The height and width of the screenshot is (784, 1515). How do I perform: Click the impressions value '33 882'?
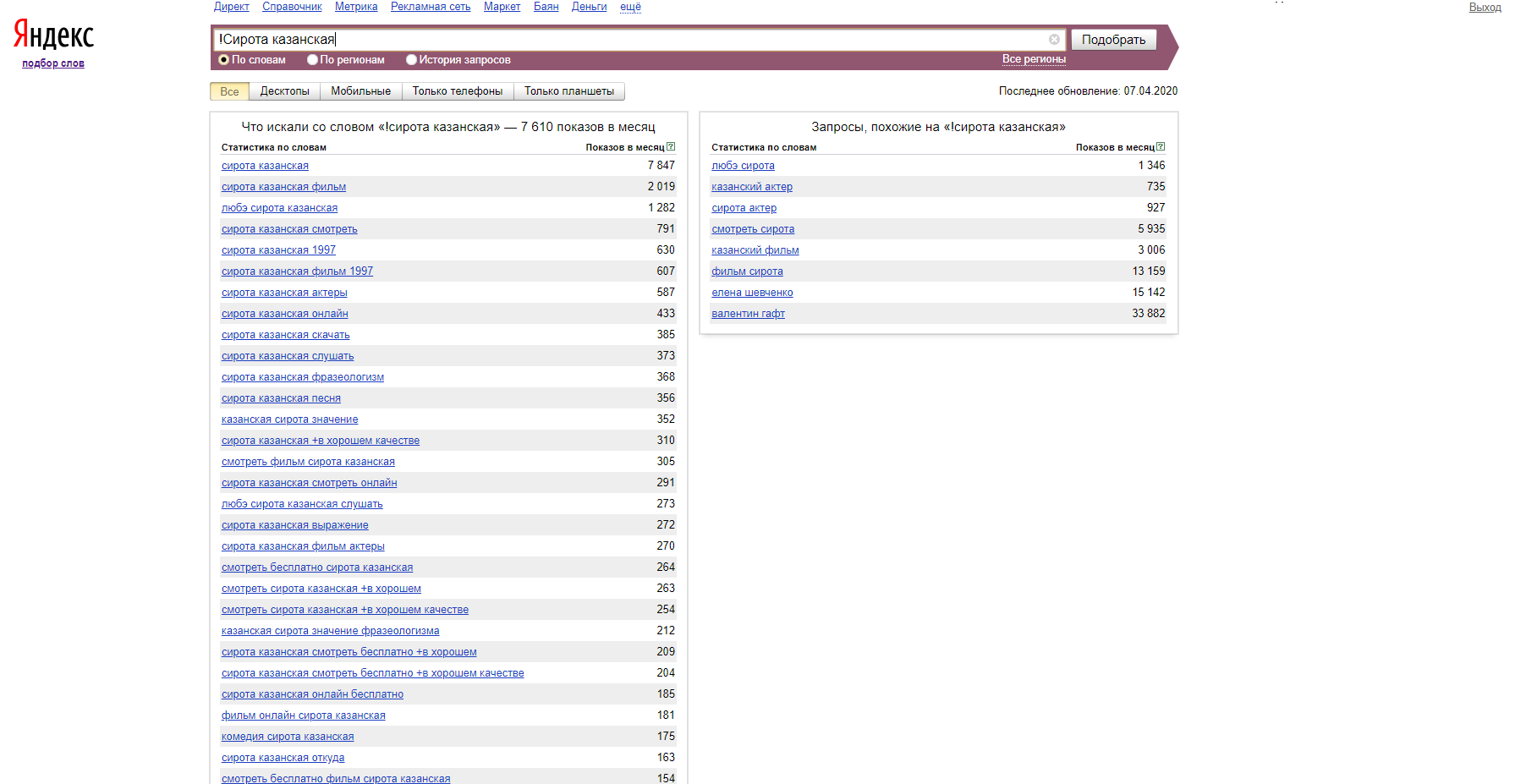click(x=1149, y=314)
